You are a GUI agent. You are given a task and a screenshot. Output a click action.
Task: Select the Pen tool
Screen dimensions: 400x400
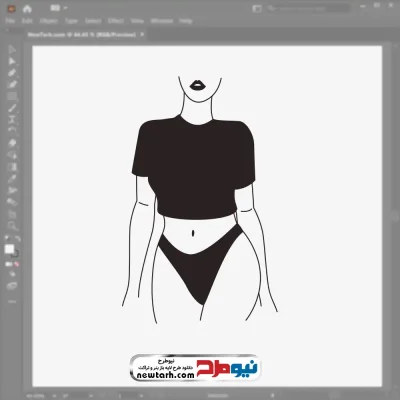(x=12, y=73)
